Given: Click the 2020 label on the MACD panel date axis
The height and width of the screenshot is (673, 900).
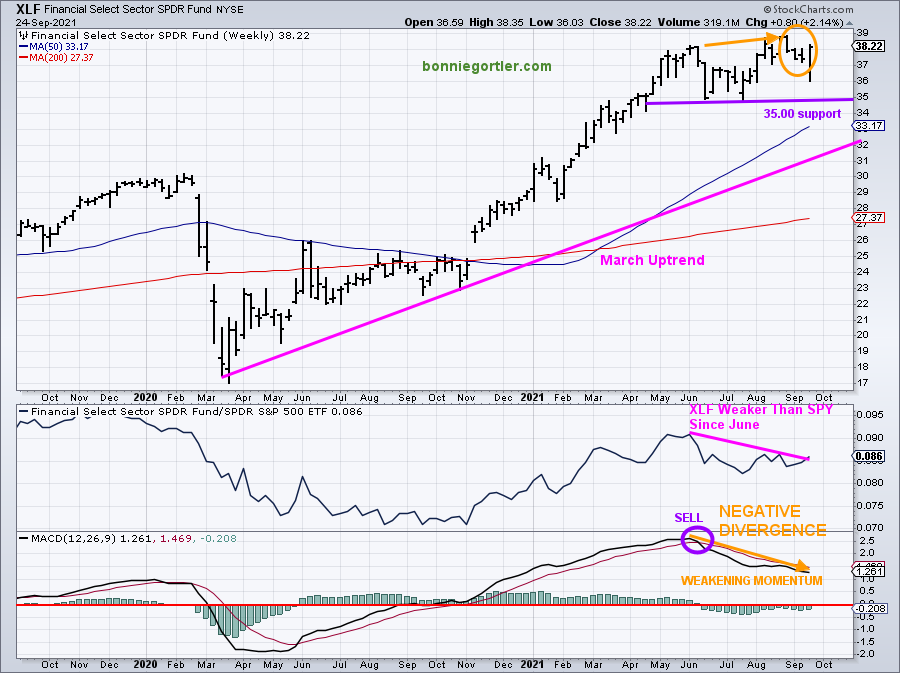Looking at the screenshot, I should 145,664.
